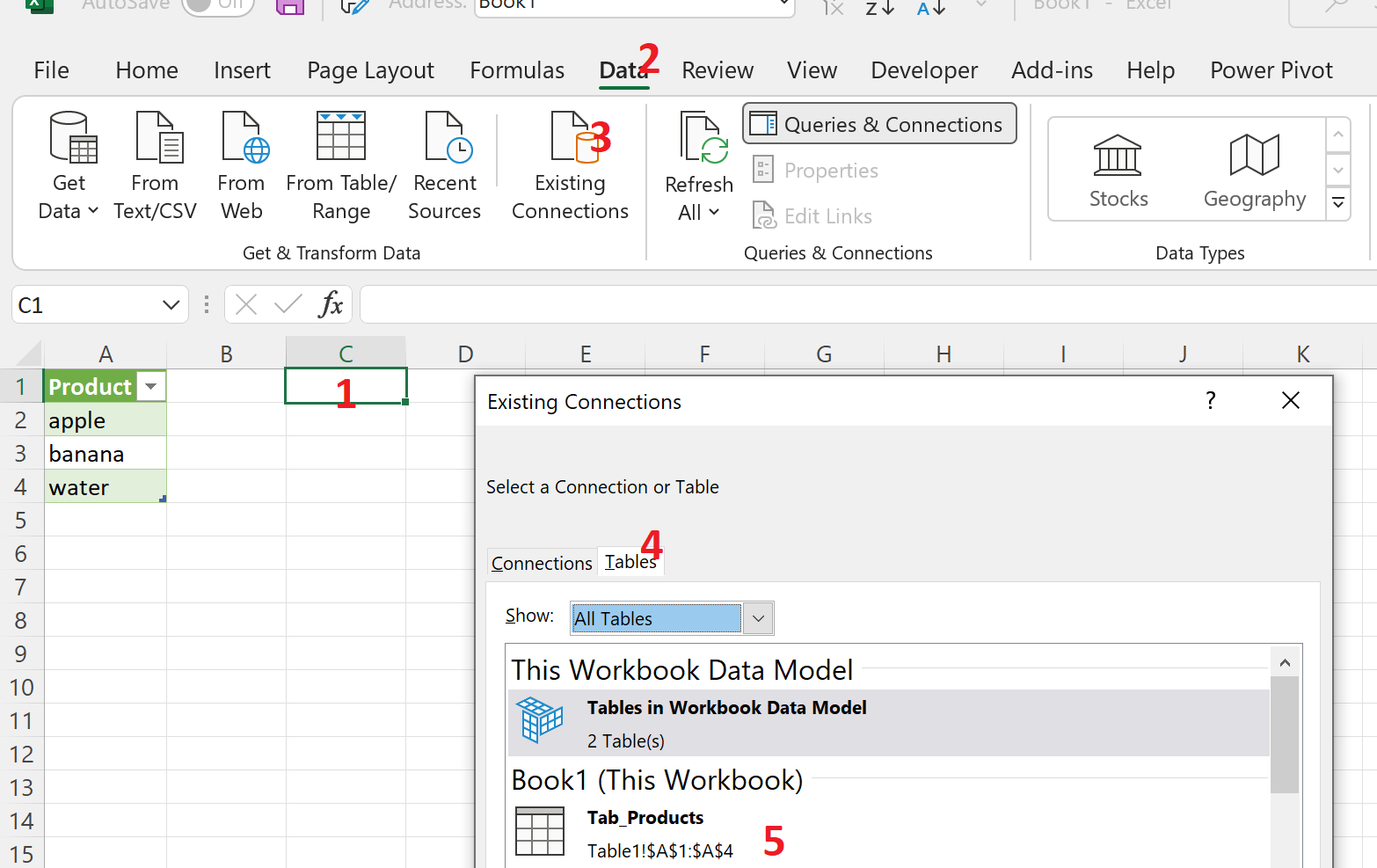This screenshot has width=1377, height=868.
Task: Click the dialog Help question mark
Action: pyautogui.click(x=1211, y=401)
